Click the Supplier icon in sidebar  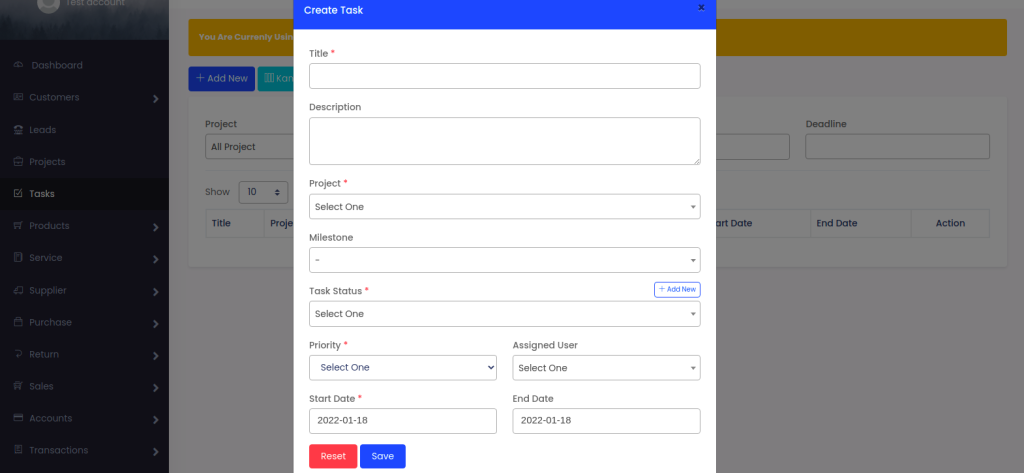tap(18, 290)
